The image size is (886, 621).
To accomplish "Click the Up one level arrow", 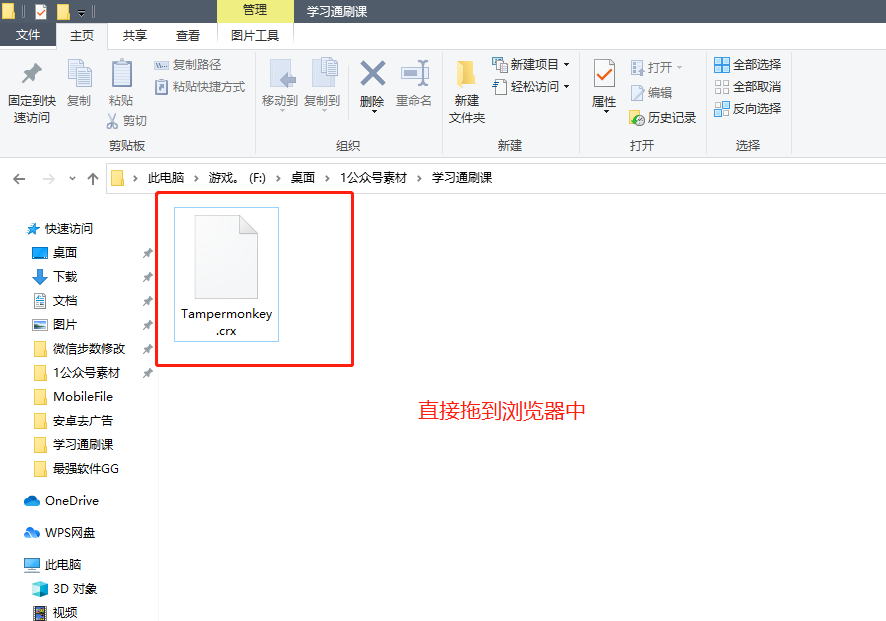I will (93, 179).
